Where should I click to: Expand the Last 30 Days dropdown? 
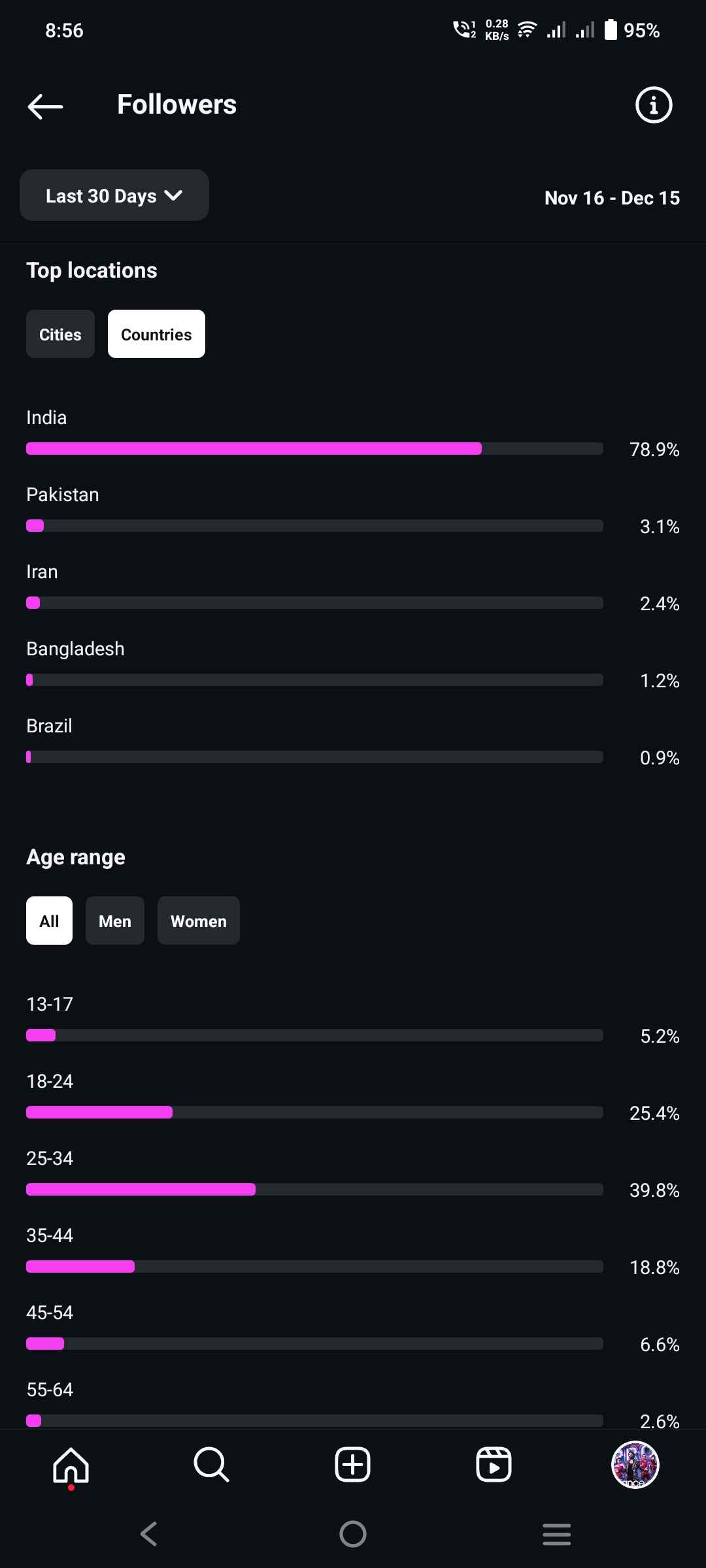point(114,195)
